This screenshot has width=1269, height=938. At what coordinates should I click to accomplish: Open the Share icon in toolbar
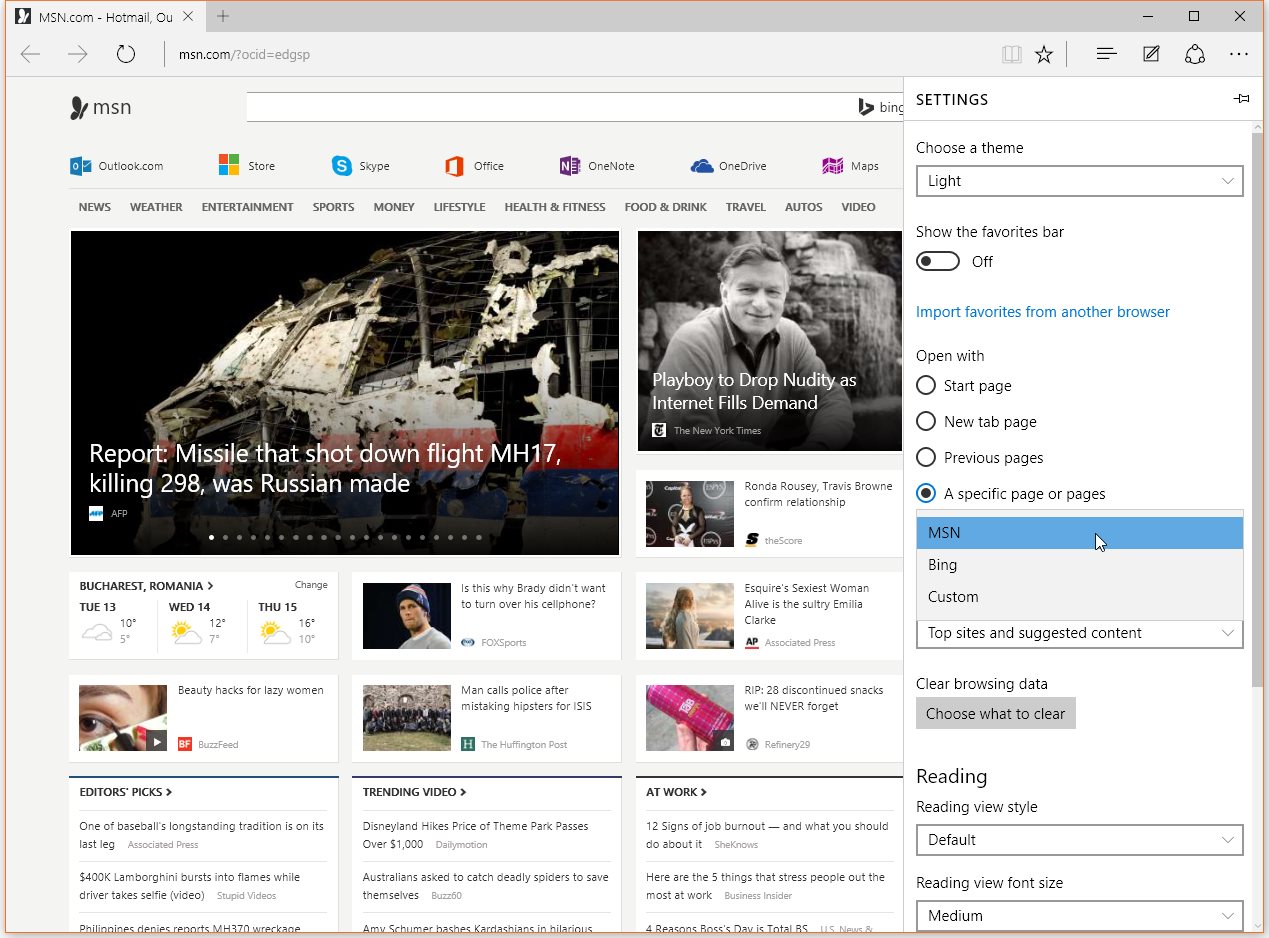[x=1195, y=54]
